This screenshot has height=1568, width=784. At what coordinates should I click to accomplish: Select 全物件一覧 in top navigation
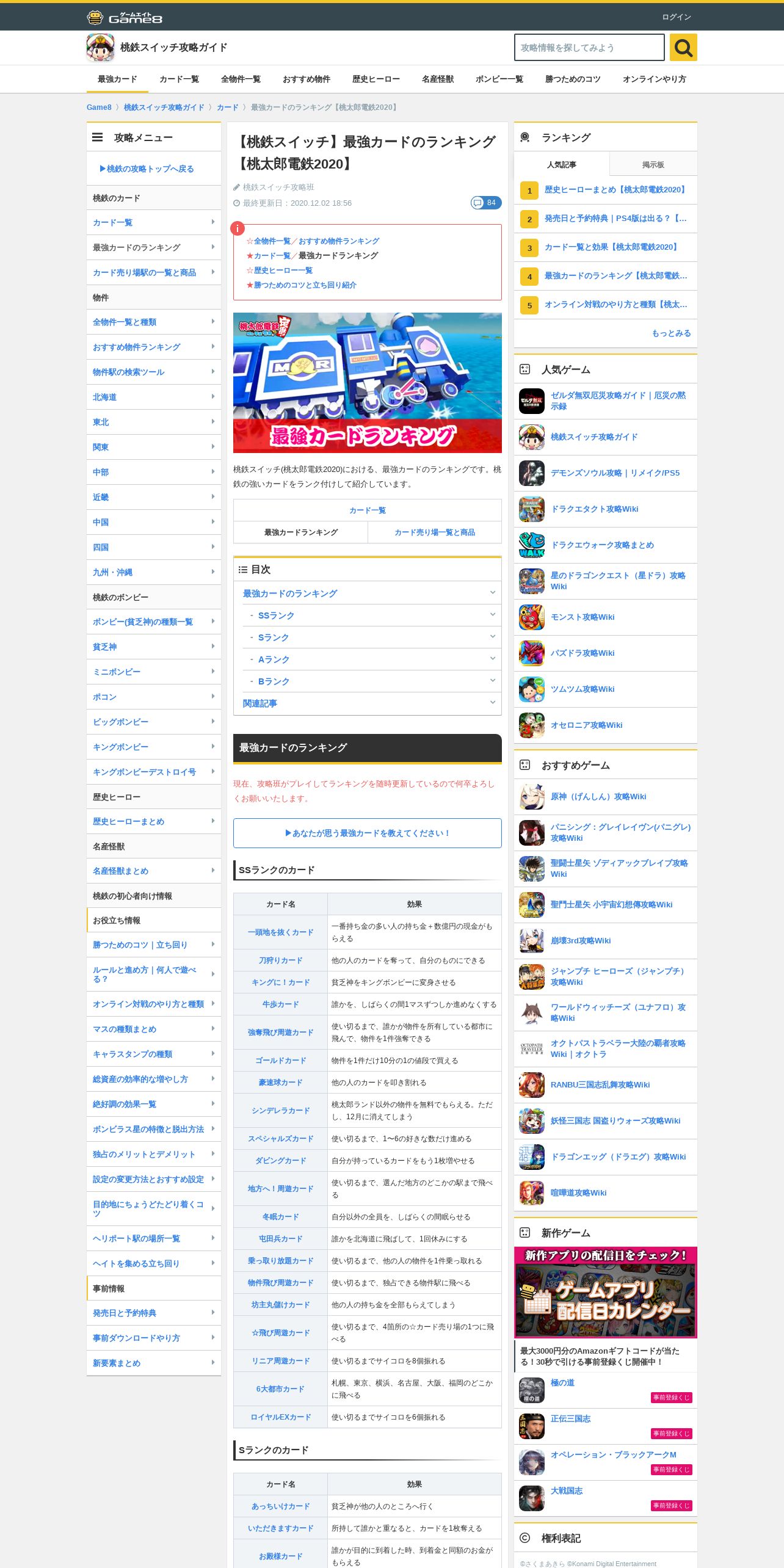pyautogui.click(x=241, y=79)
